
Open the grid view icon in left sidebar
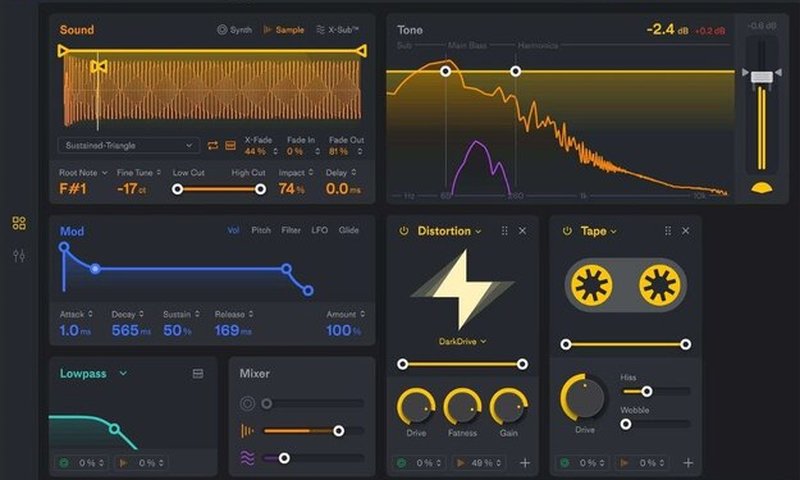click(x=19, y=223)
